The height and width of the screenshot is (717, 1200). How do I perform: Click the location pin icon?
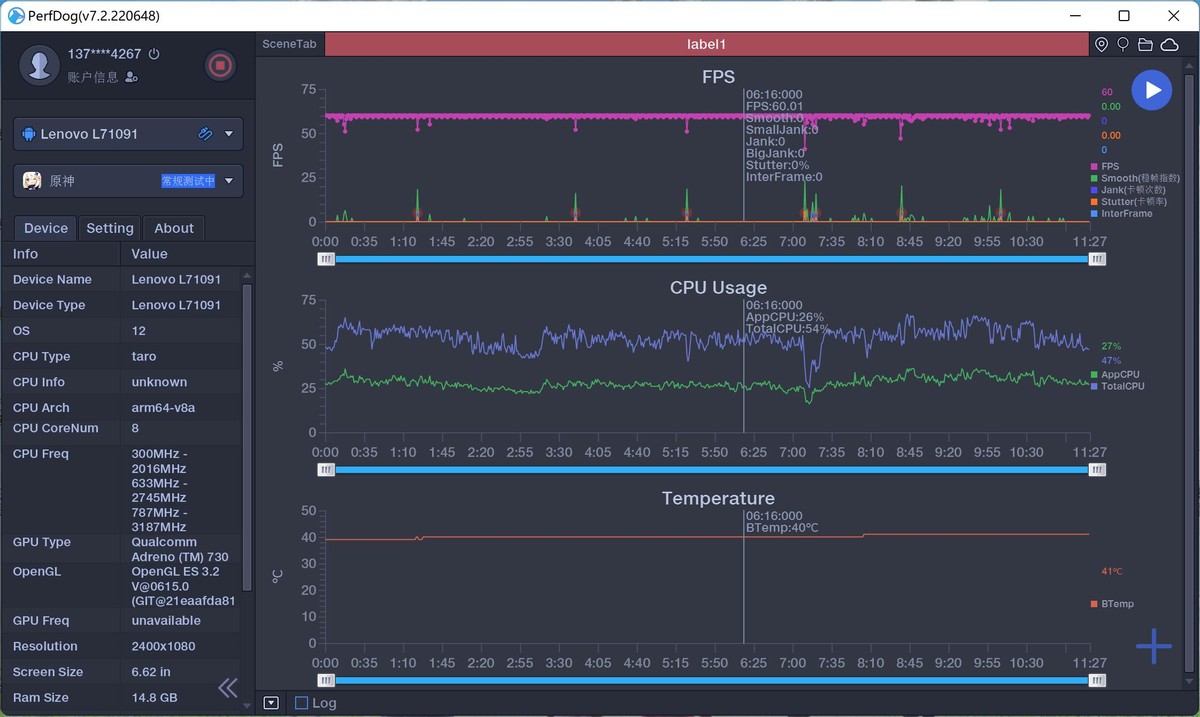click(x=1101, y=44)
